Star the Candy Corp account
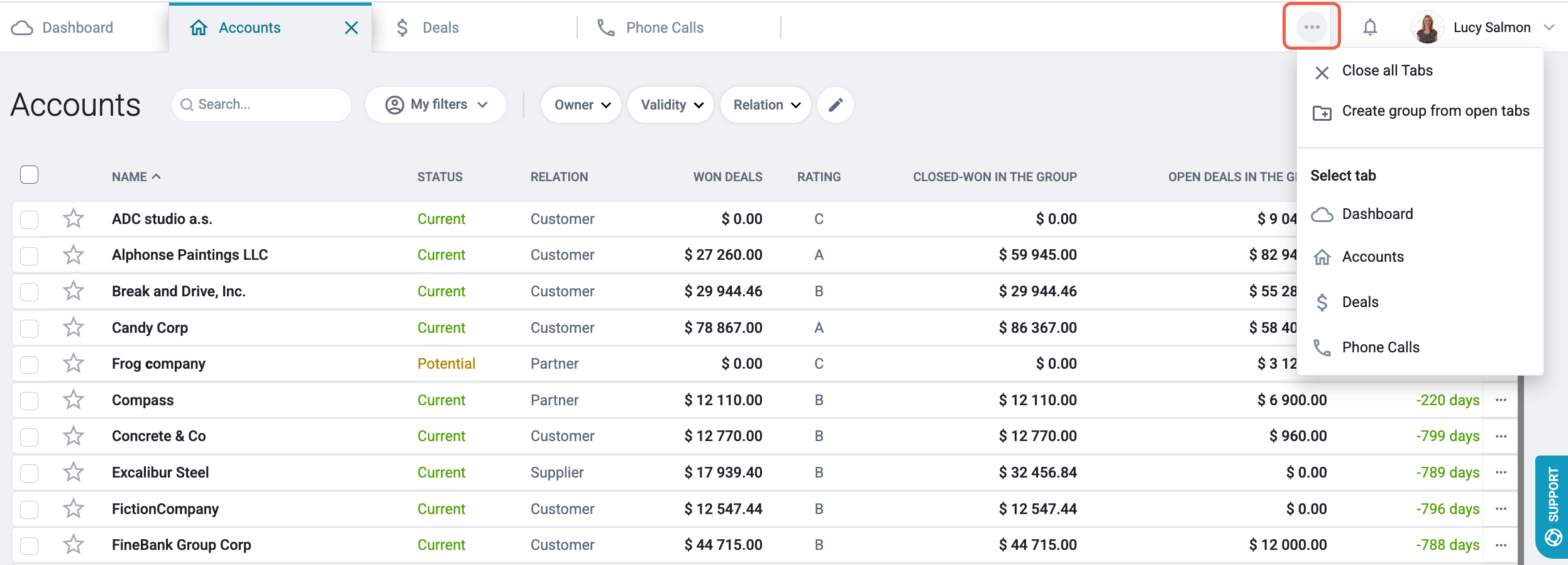Image resolution: width=1568 pixels, height=565 pixels. (x=74, y=327)
